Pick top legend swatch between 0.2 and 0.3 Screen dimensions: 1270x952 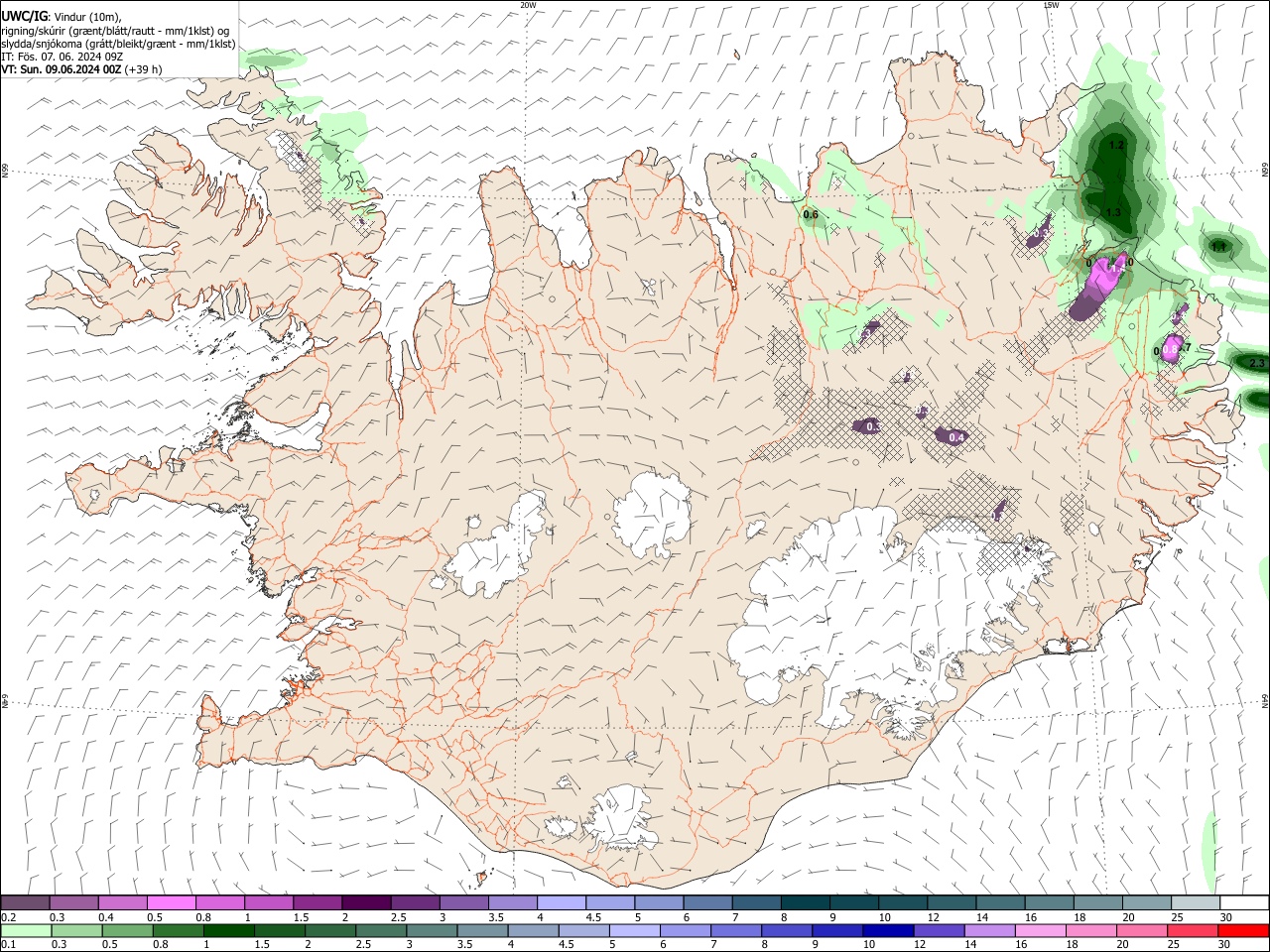pos(25,902)
